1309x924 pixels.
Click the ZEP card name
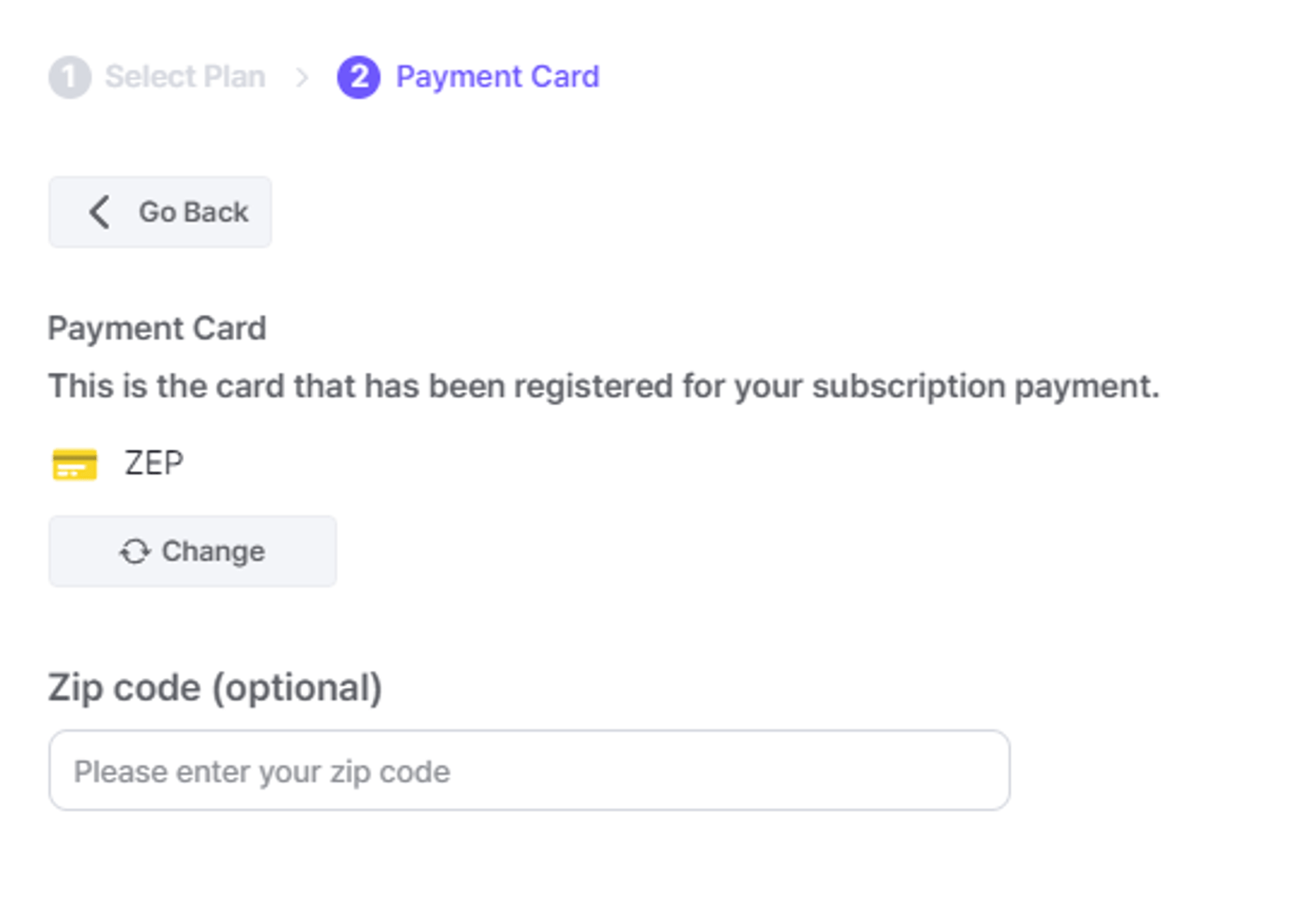tap(154, 464)
